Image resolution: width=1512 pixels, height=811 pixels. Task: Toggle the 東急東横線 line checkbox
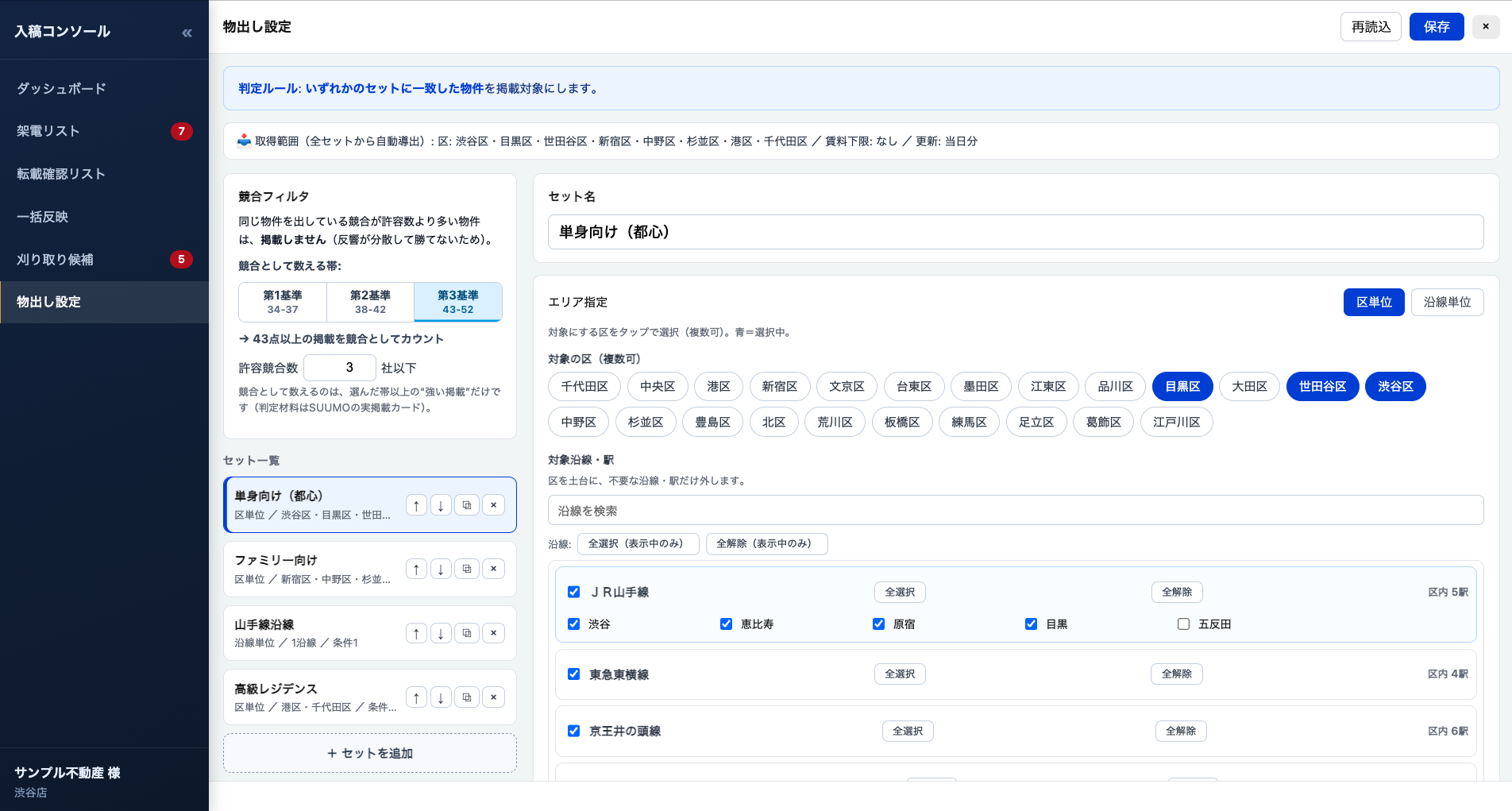point(574,674)
